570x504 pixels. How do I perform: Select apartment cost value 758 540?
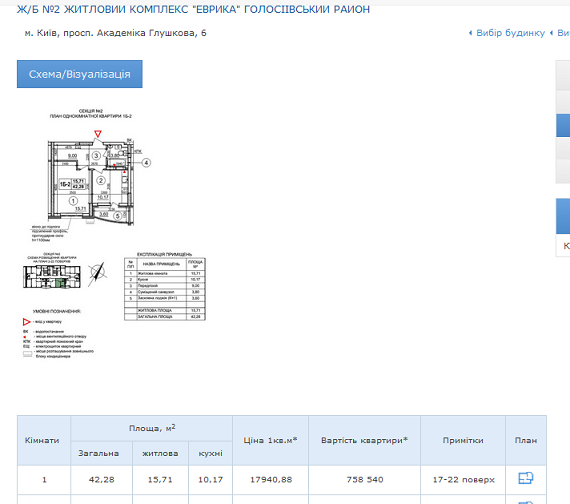365,480
